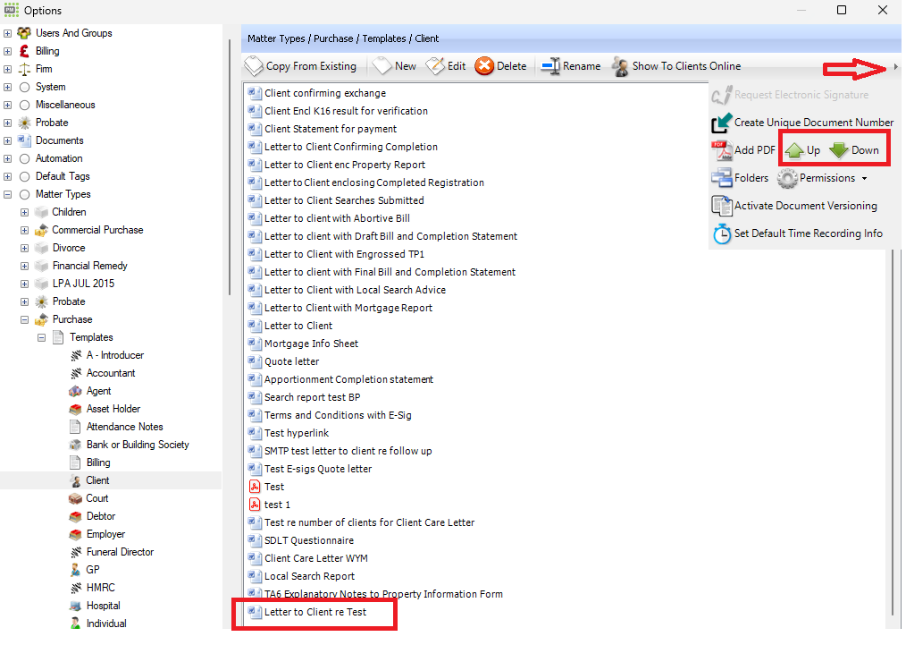Select the Client template category
The height and width of the screenshot is (645, 903).
pyautogui.click(x=97, y=480)
